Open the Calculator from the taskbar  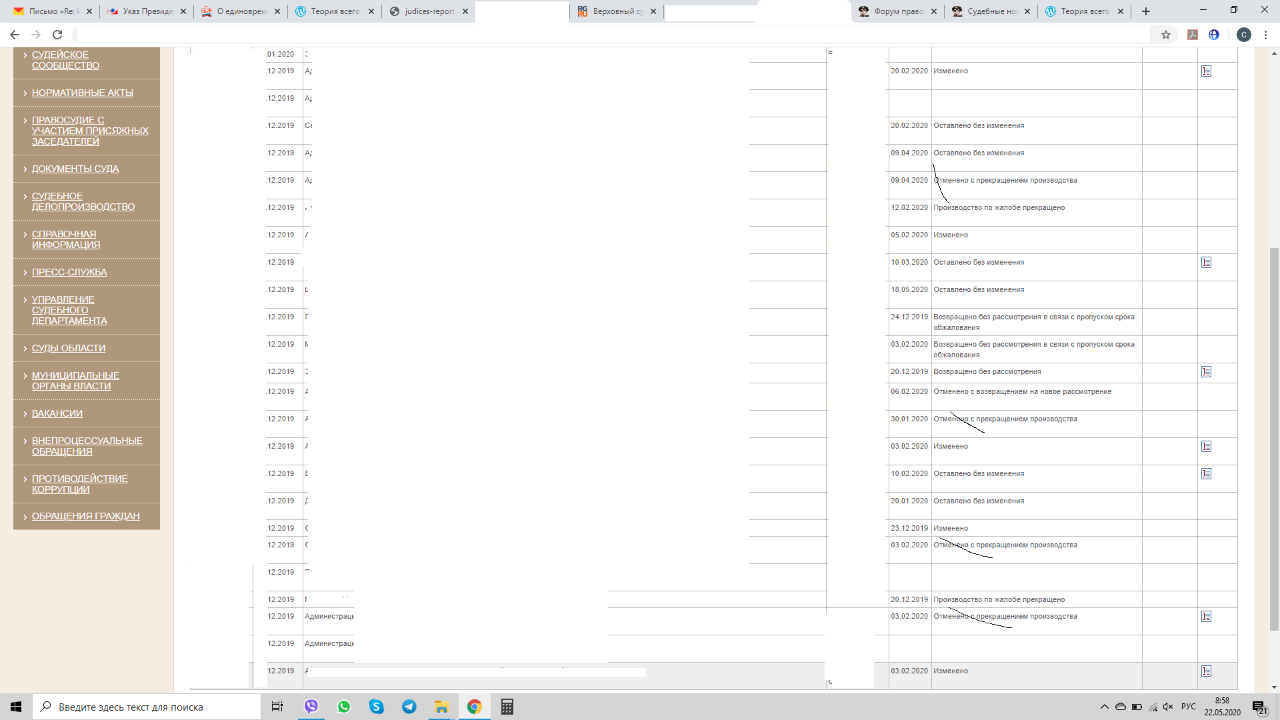[507, 707]
